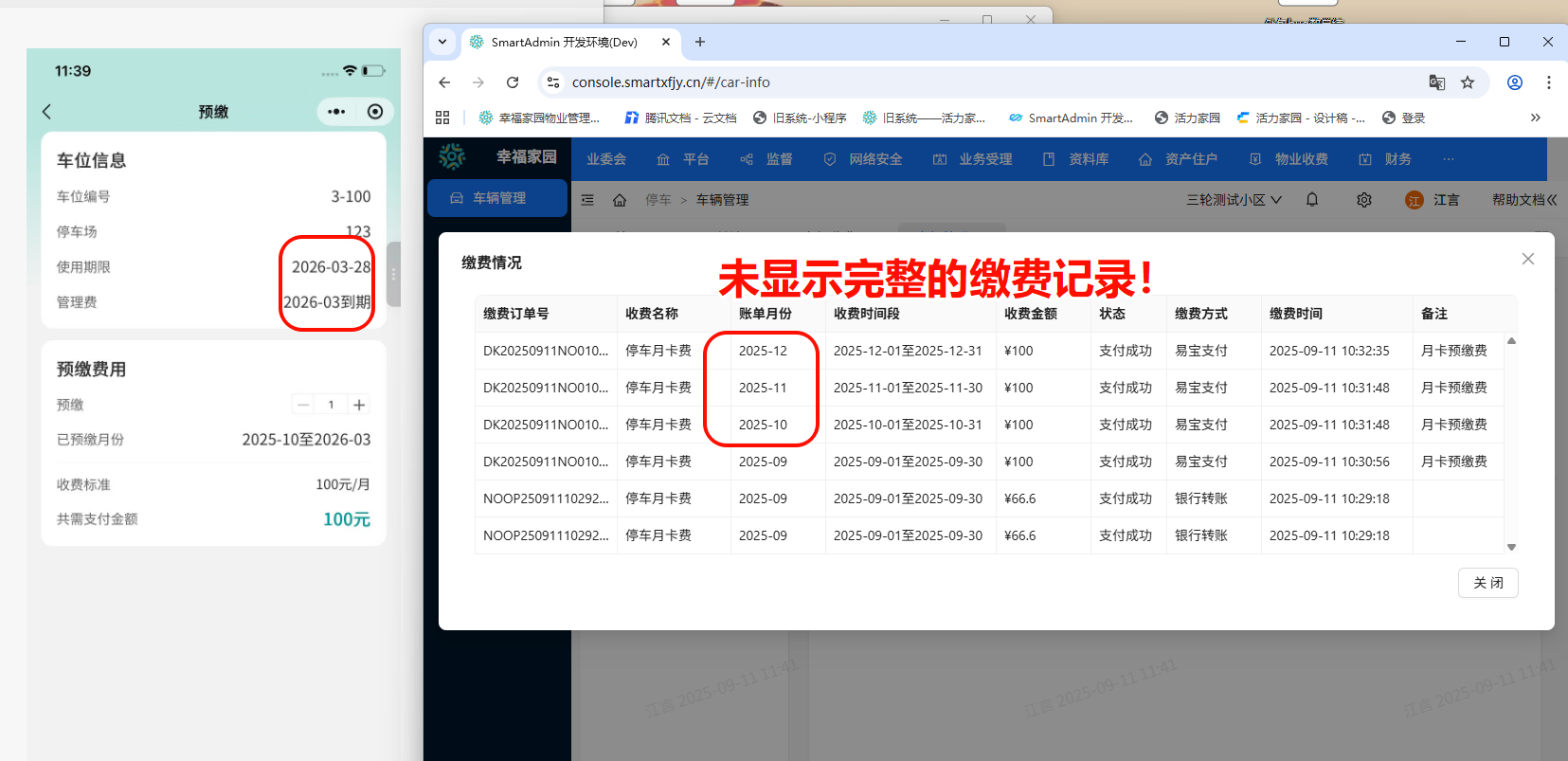1568x761 pixels.
Task: Tap the mini program close circle icon
Action: click(x=375, y=112)
